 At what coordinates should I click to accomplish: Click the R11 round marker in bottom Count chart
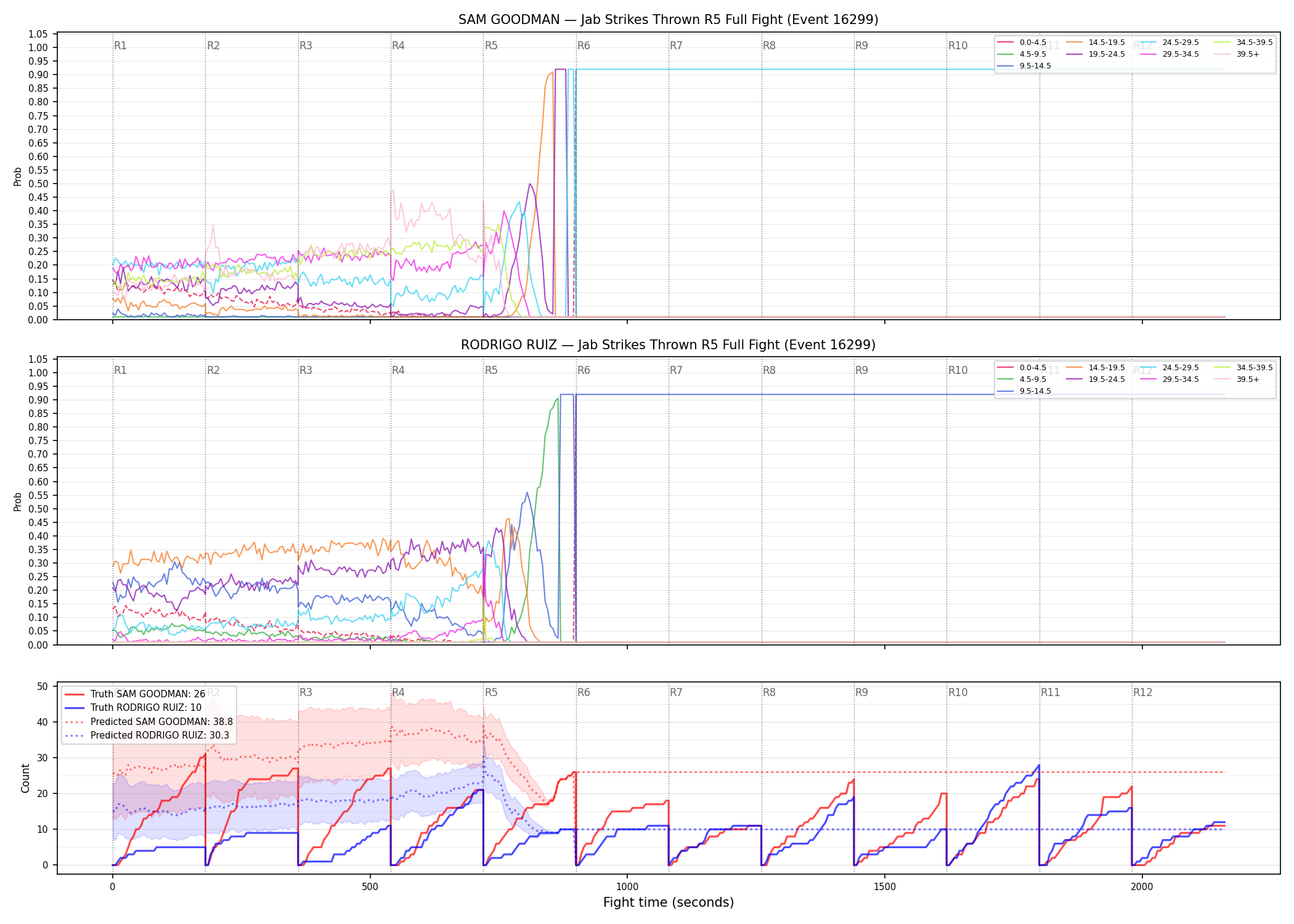pos(1051,692)
